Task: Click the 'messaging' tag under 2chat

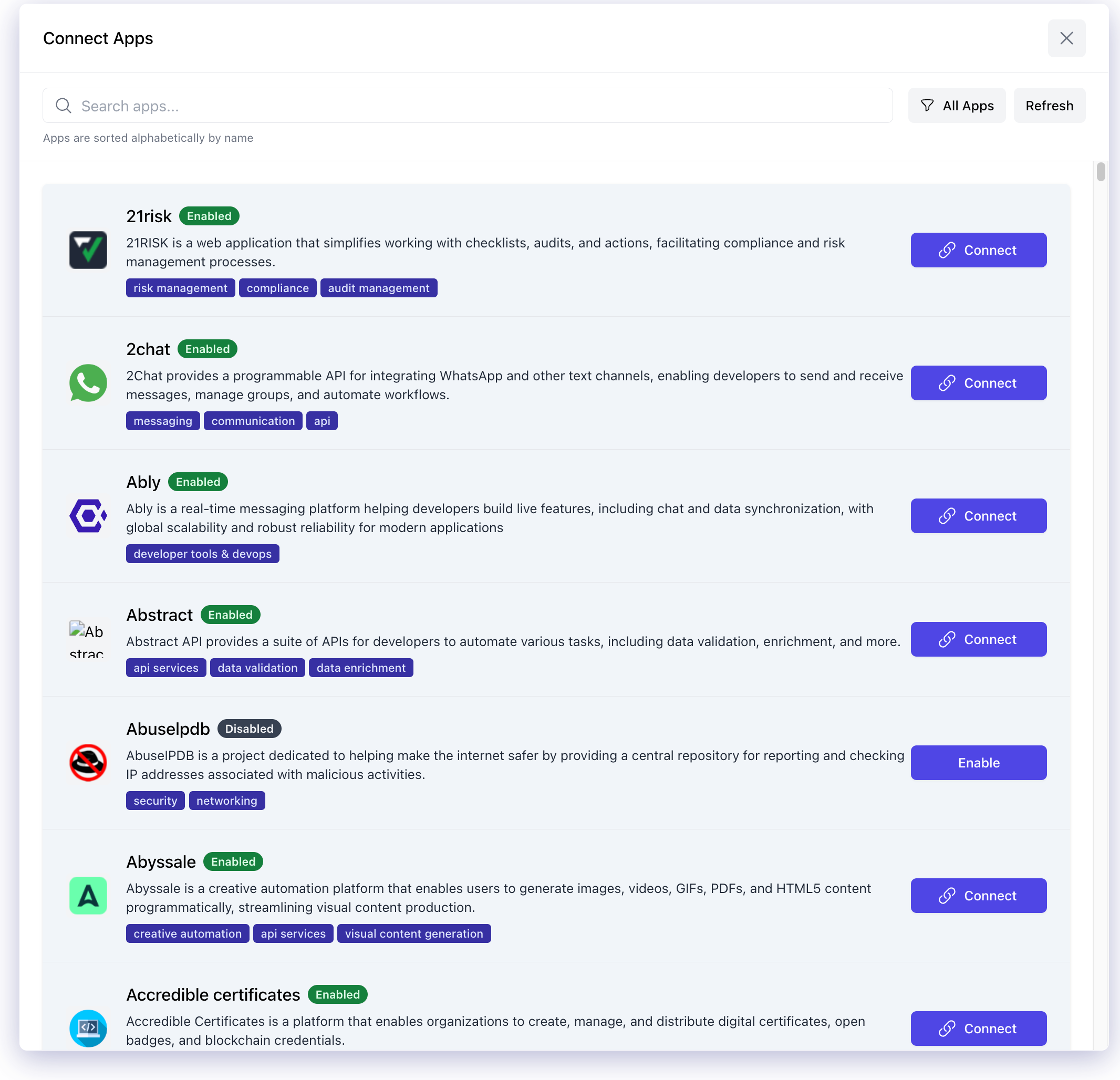Action: 162,420
